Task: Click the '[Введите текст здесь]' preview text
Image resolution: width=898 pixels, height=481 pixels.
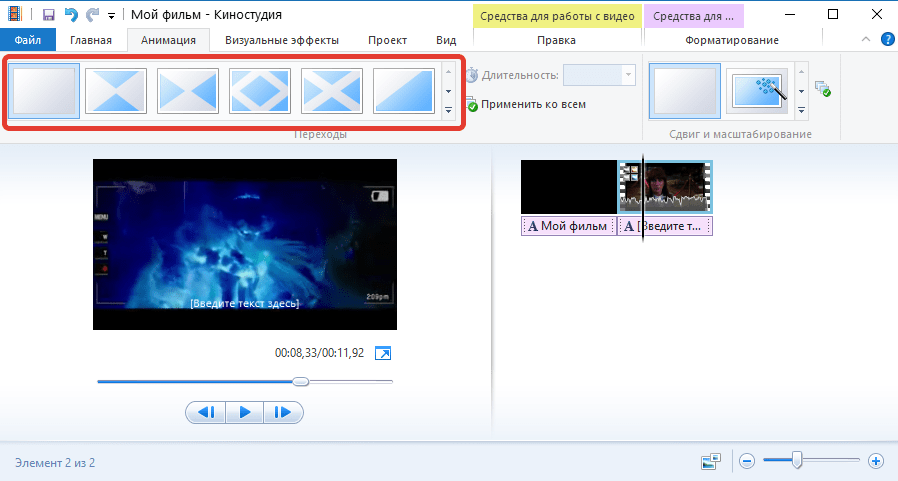Action: pyautogui.click(x=245, y=303)
